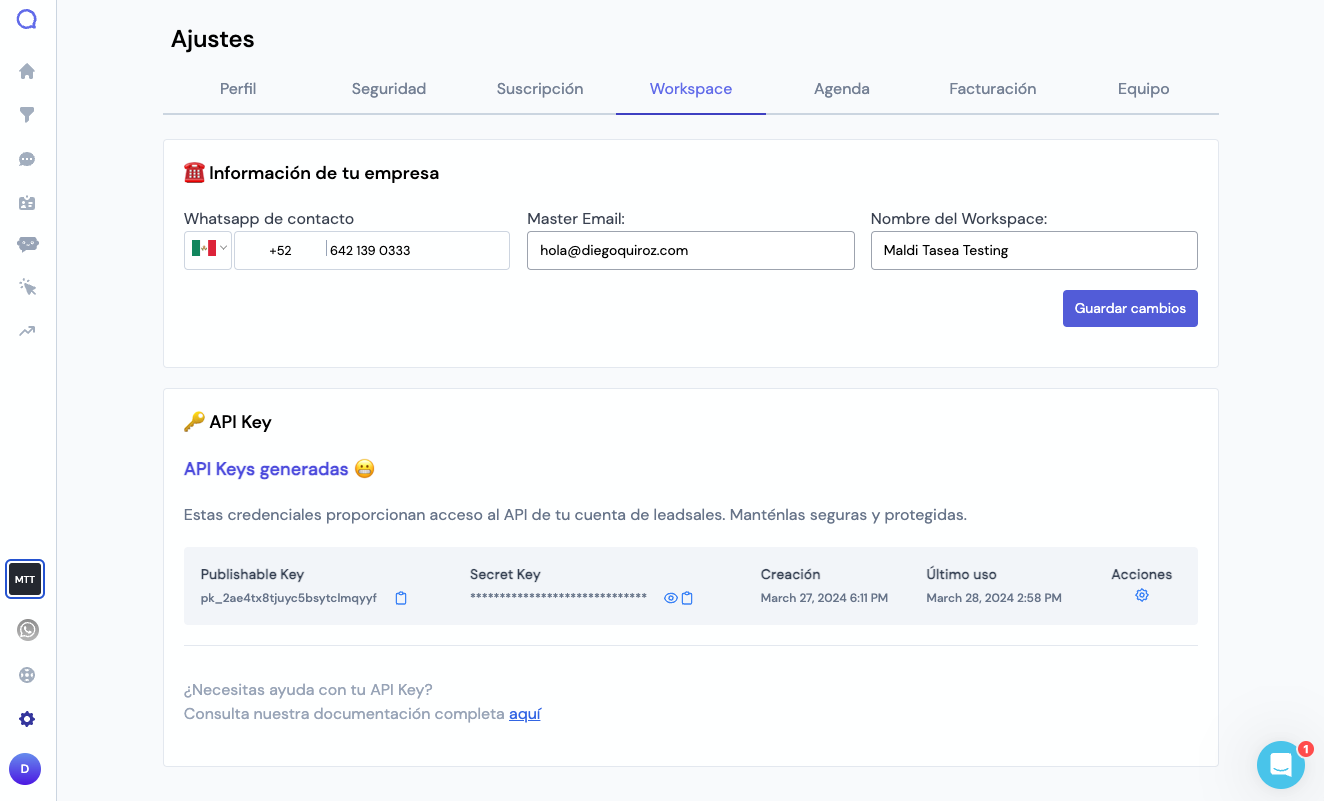1324x801 pixels.
Task: Click the chatbot robot icon in sidebar
Action: [27, 244]
